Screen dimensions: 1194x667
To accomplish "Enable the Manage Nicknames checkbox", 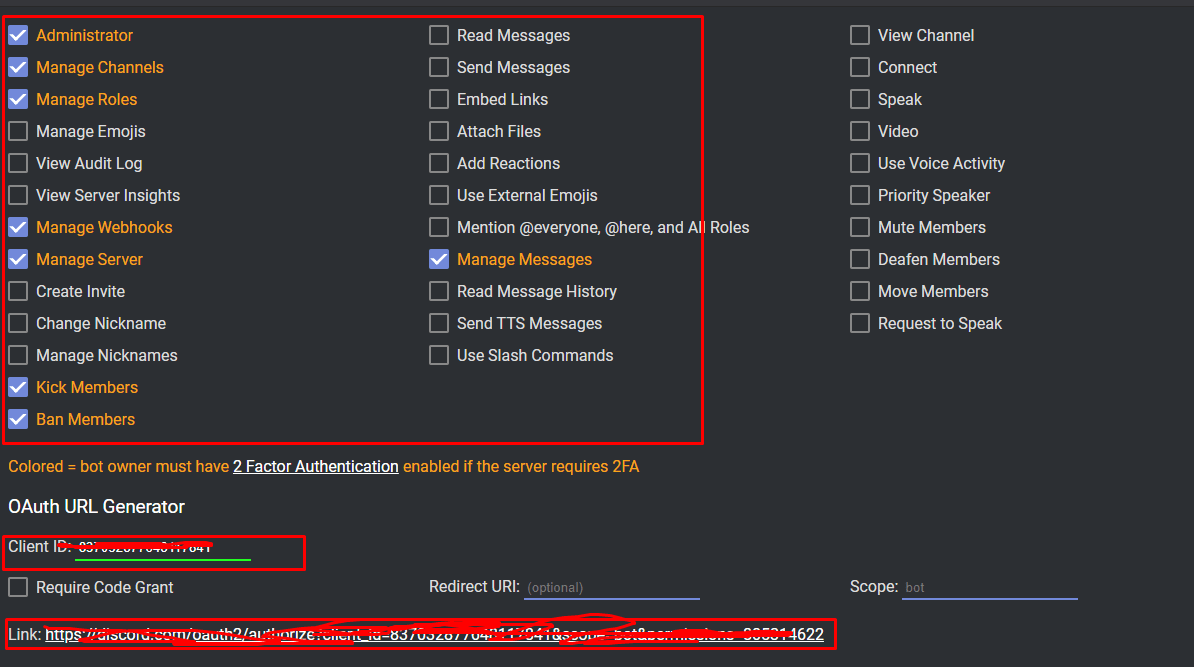I will [x=18, y=355].
